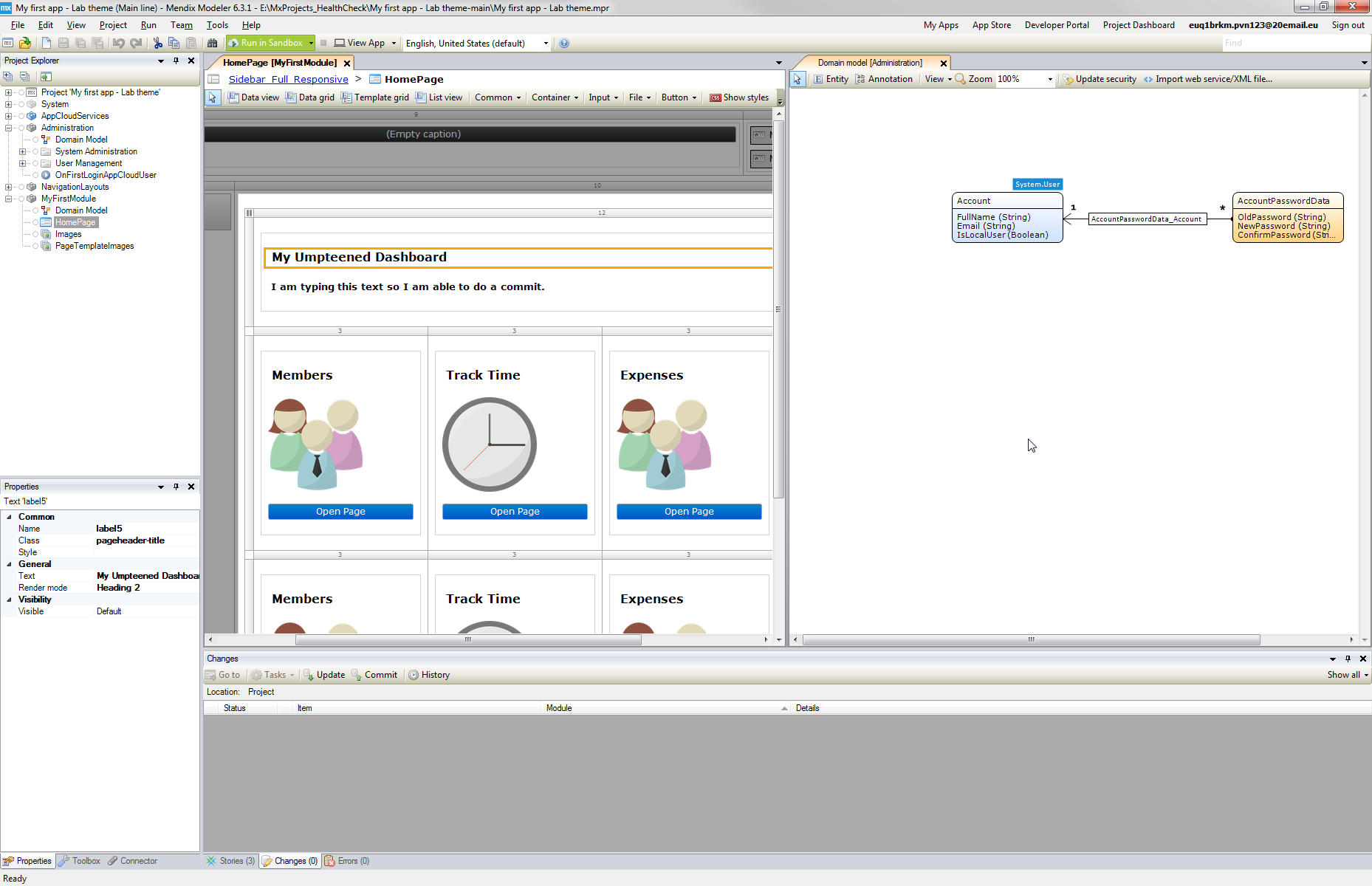Click status circle next to AppCloudServices module
Viewport: 1372px width, 886px height.
pos(21,116)
